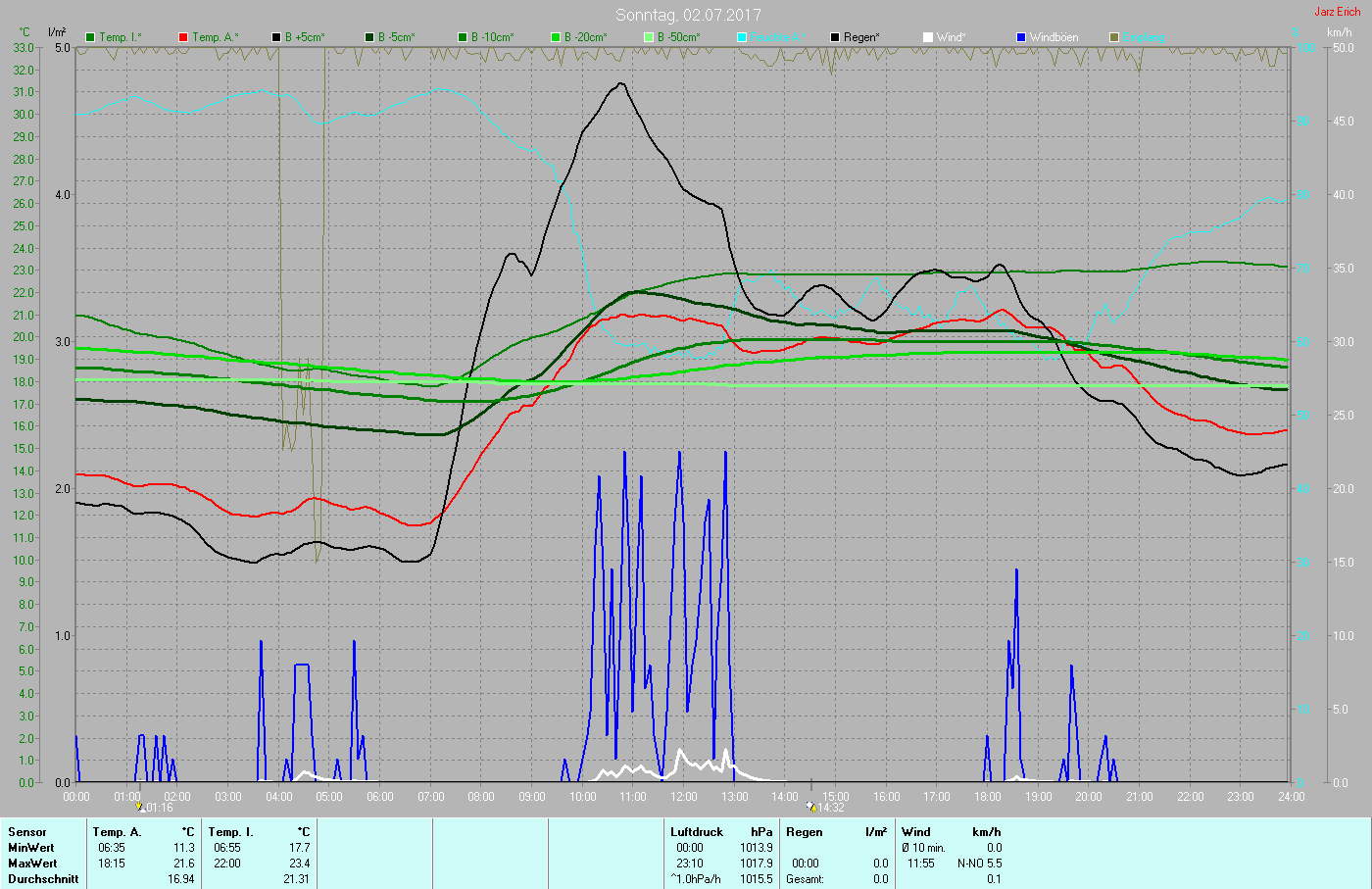Image resolution: width=1372 pixels, height=889 pixels.
Task: Click the green Temp. I. legend swatch
Action: point(90,37)
